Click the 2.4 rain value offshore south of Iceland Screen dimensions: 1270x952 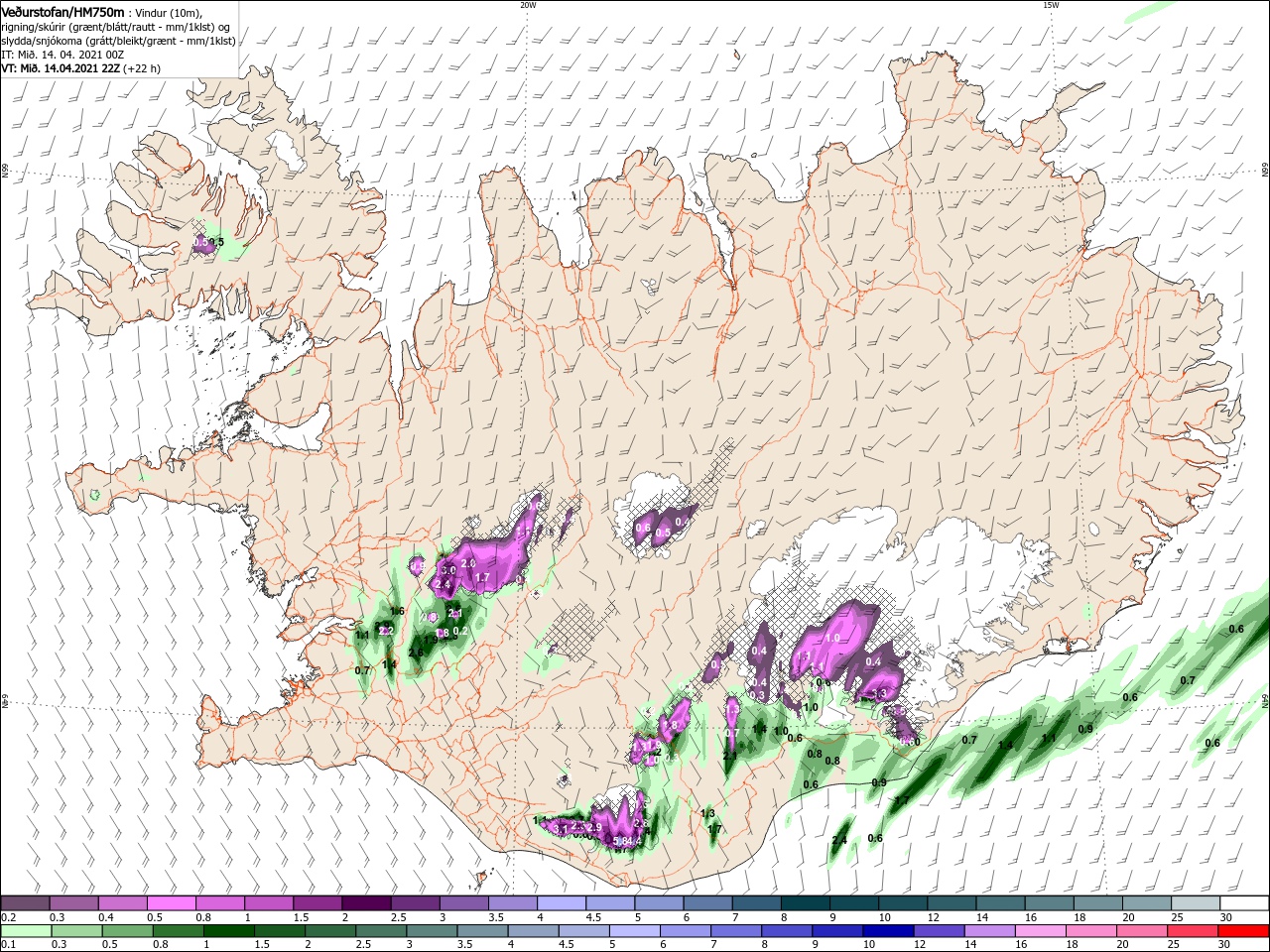(x=839, y=841)
